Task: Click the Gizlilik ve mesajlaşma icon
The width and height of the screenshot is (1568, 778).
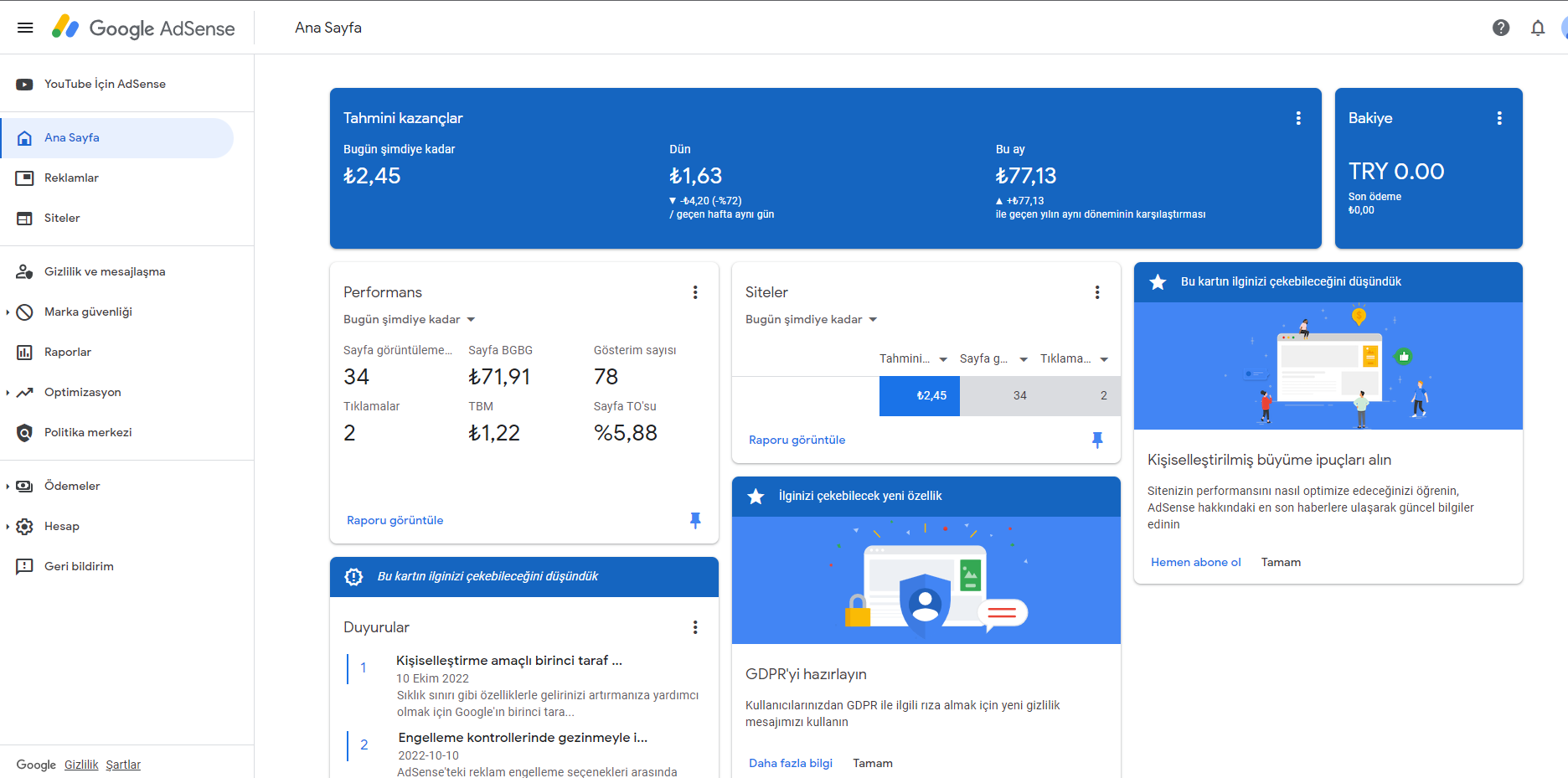Action: pyautogui.click(x=24, y=272)
